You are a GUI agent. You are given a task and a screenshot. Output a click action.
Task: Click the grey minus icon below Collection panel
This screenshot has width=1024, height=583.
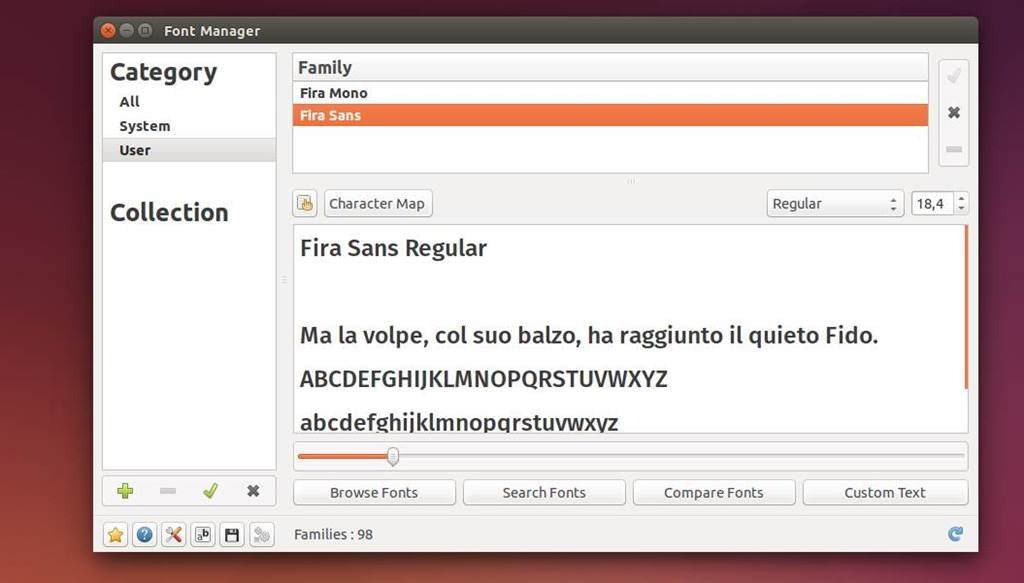click(x=168, y=491)
